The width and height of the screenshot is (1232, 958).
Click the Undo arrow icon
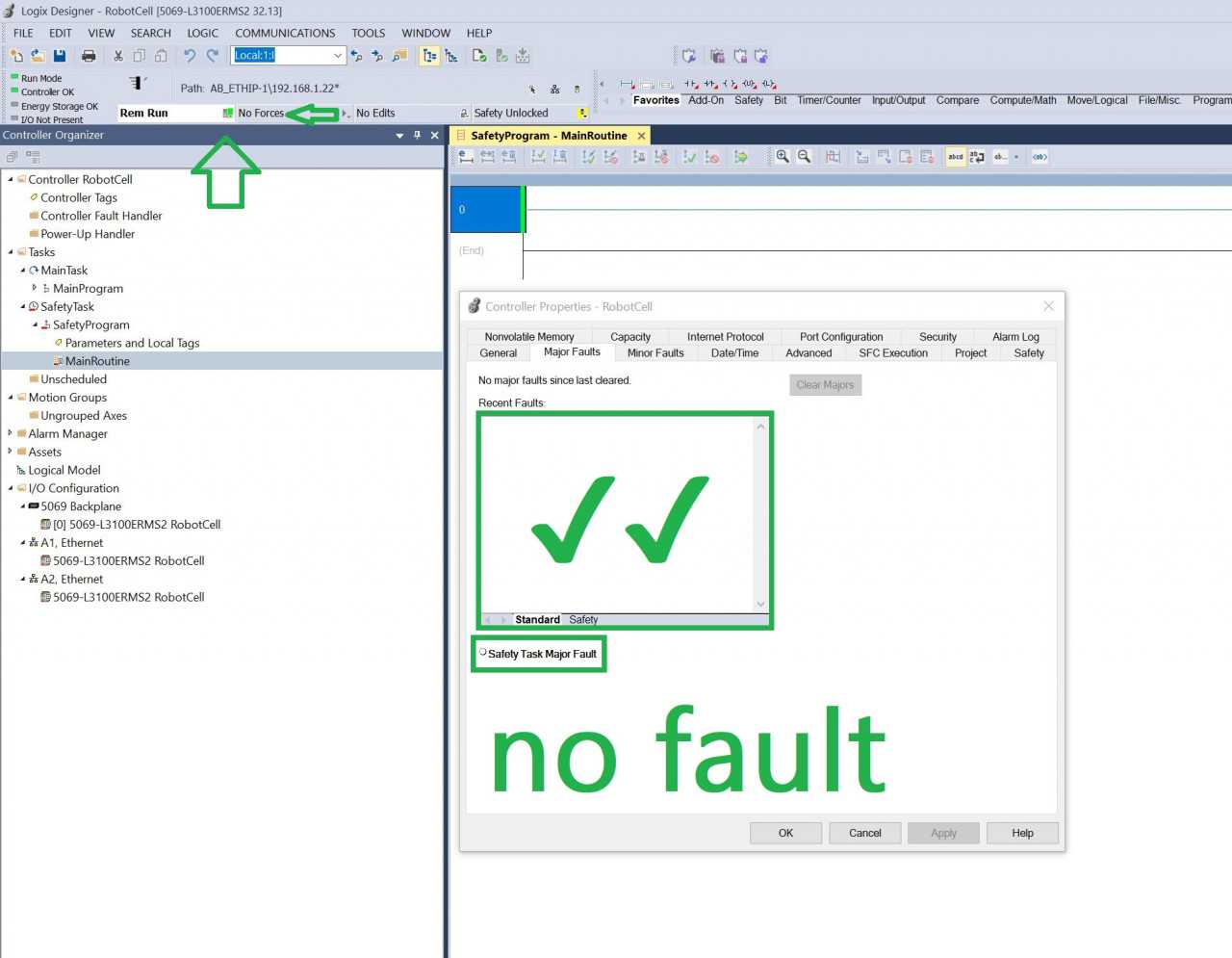[x=190, y=56]
